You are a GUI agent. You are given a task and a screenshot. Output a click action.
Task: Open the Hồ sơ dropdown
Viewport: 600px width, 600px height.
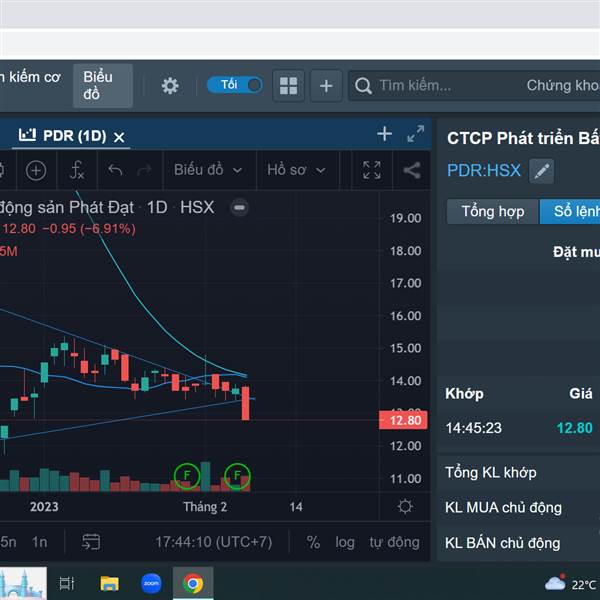pos(296,170)
